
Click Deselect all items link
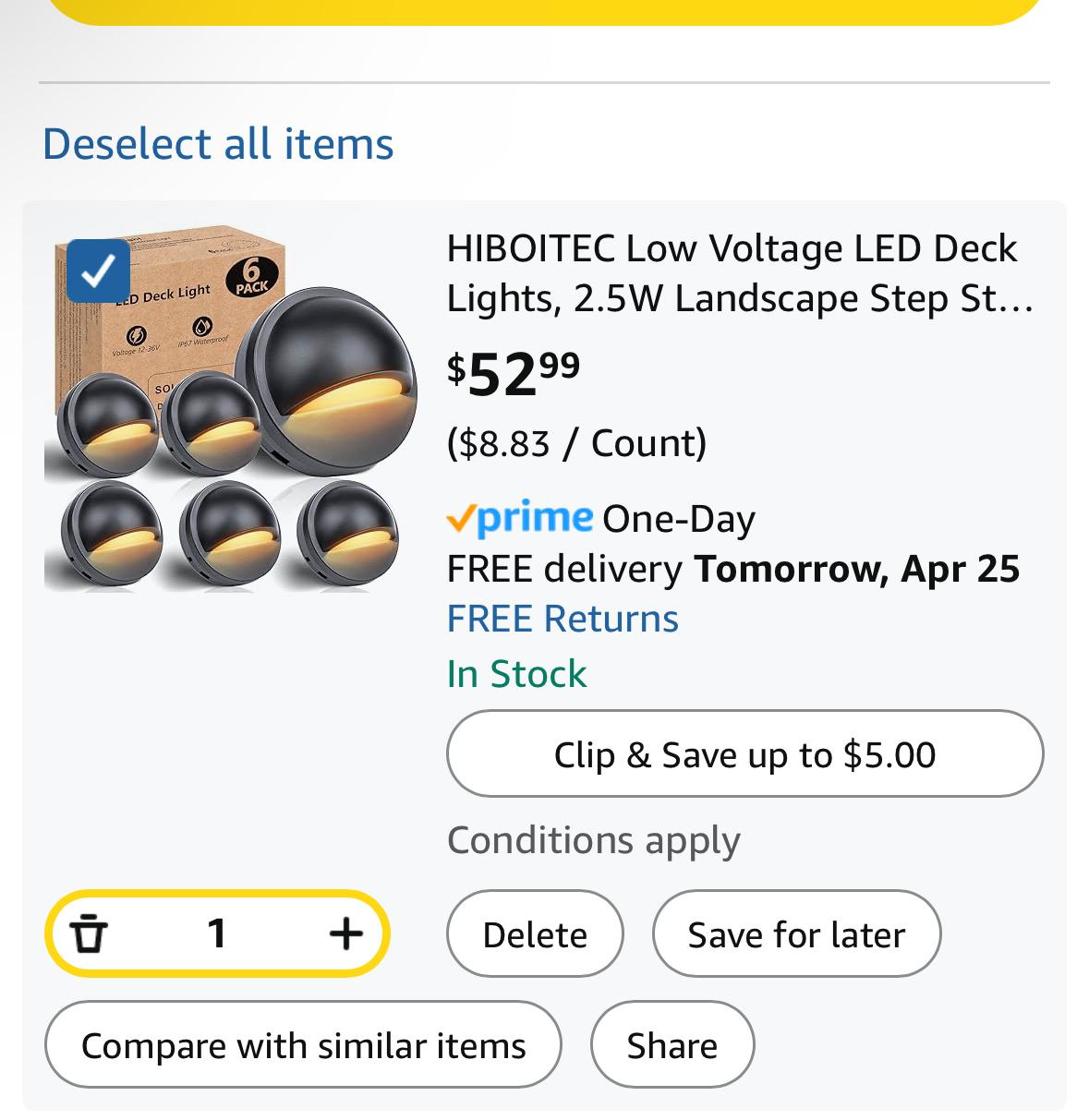218,144
